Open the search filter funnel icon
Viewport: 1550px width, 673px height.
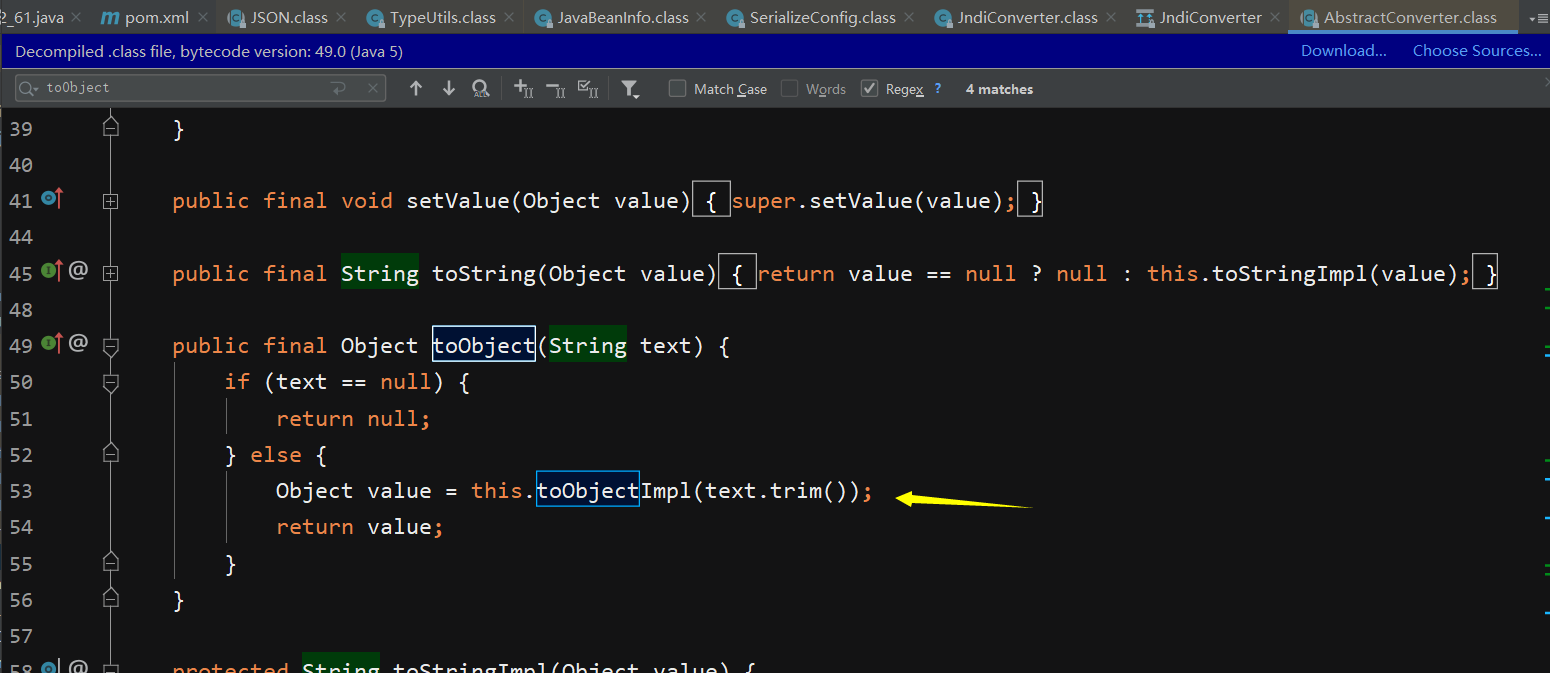pyautogui.click(x=630, y=89)
